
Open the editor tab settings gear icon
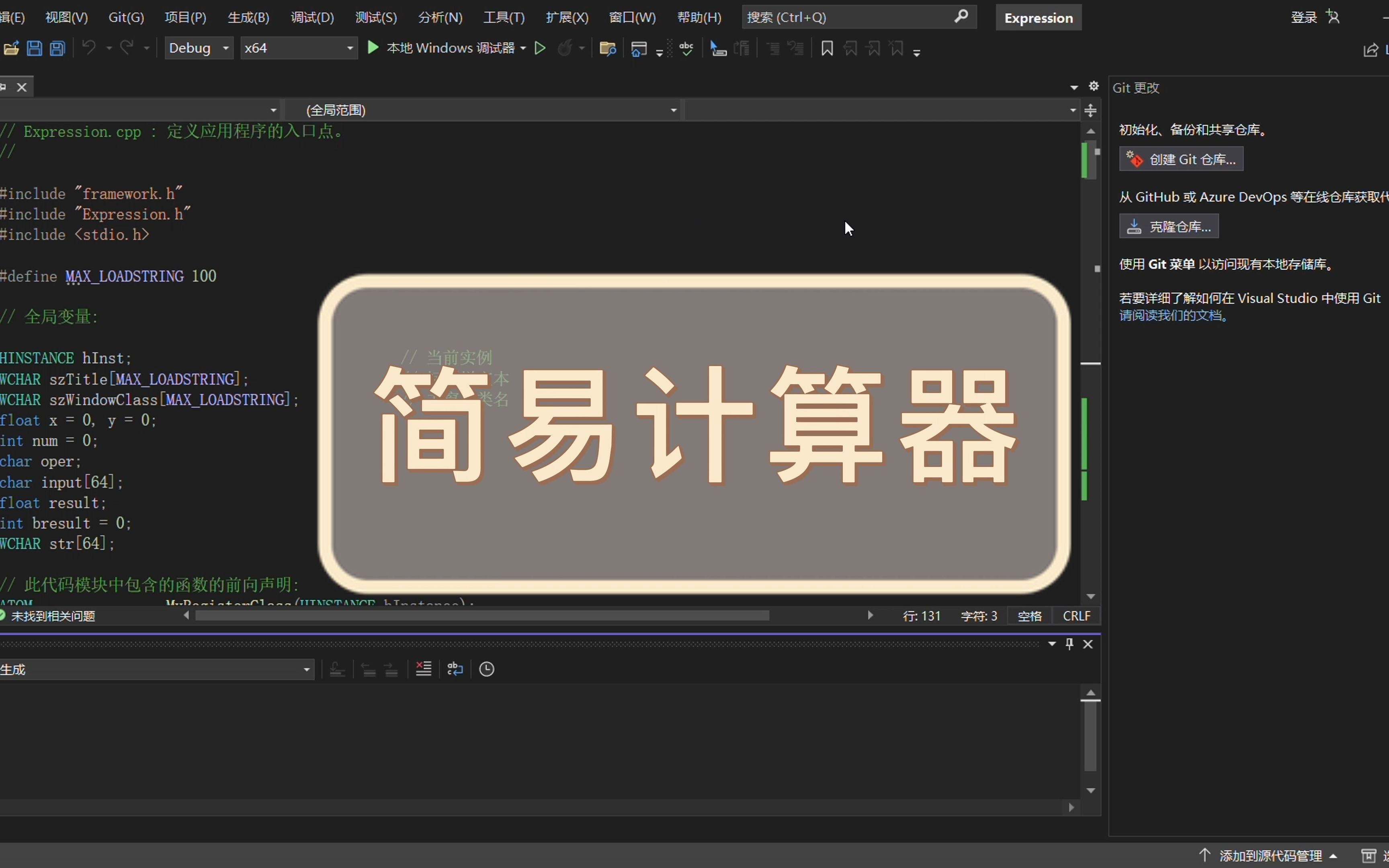1094,86
